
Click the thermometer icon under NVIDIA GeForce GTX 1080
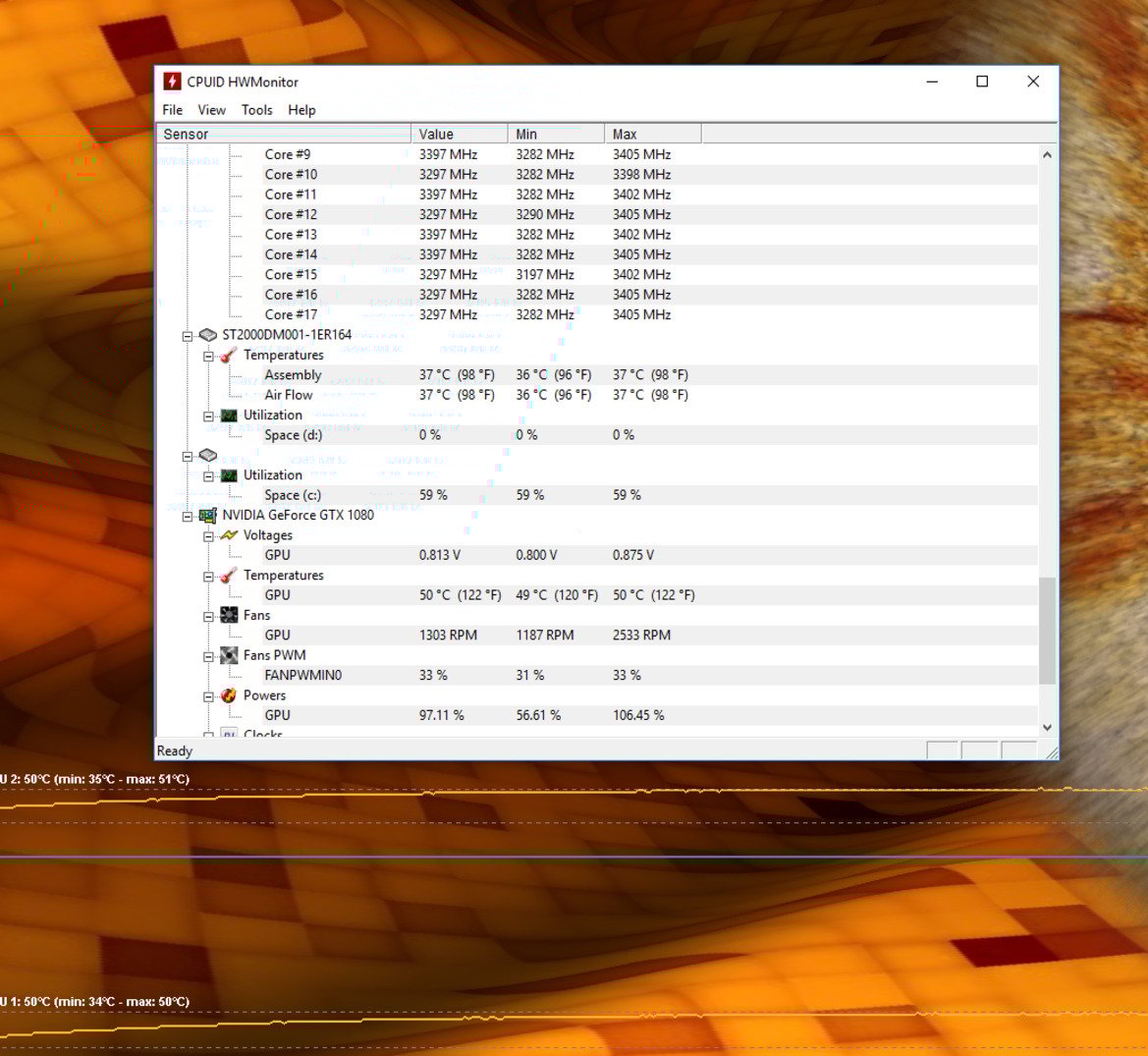pos(229,576)
